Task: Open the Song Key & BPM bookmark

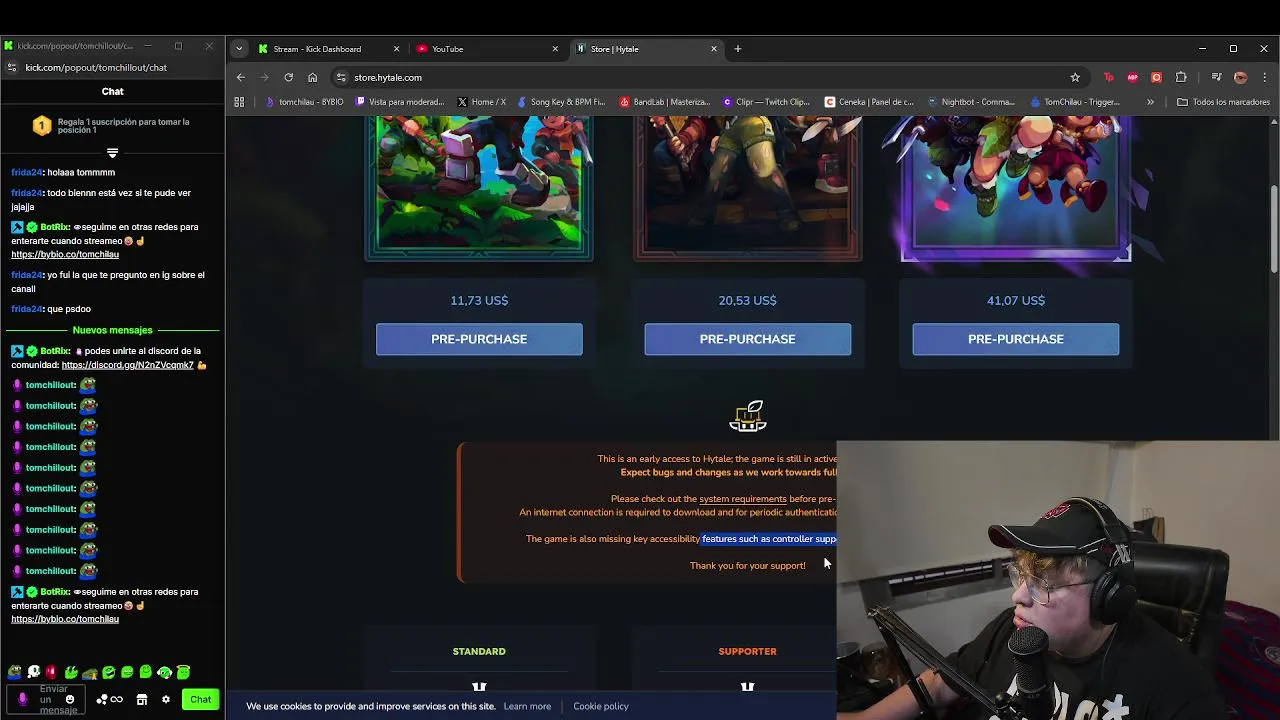Action: (561, 102)
